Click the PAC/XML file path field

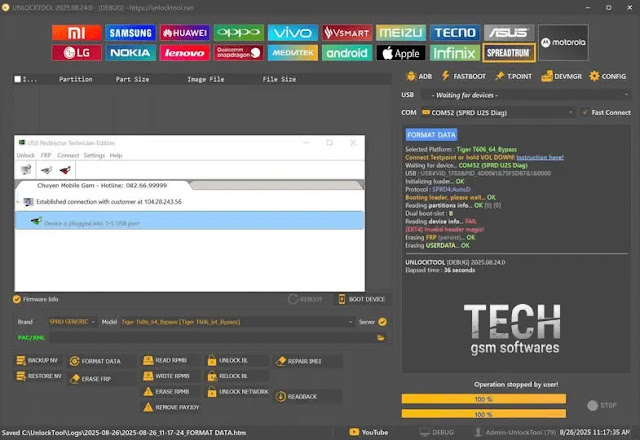coord(212,338)
